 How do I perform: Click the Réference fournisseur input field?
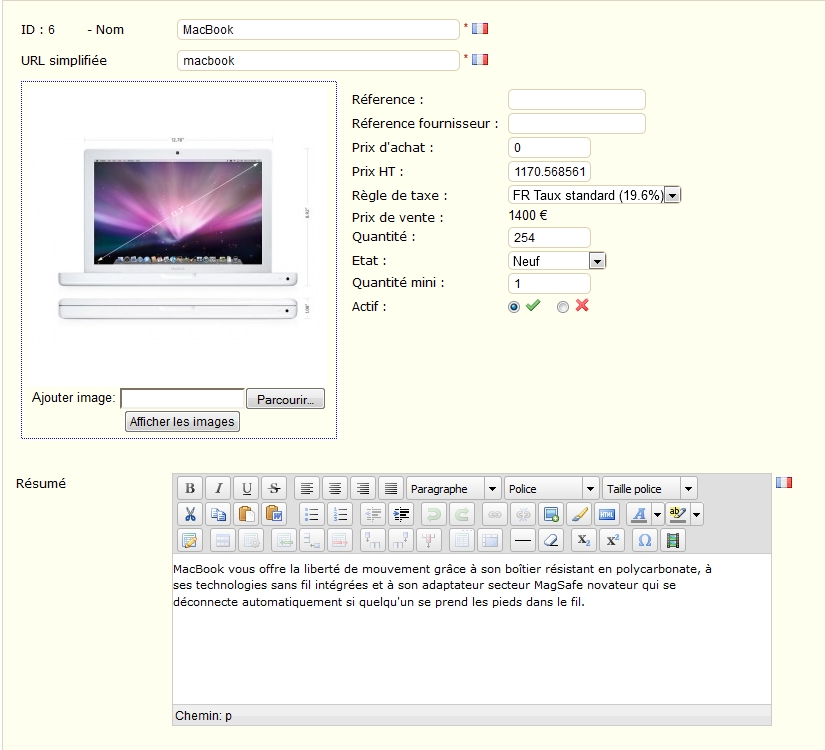pyautogui.click(x=577, y=124)
